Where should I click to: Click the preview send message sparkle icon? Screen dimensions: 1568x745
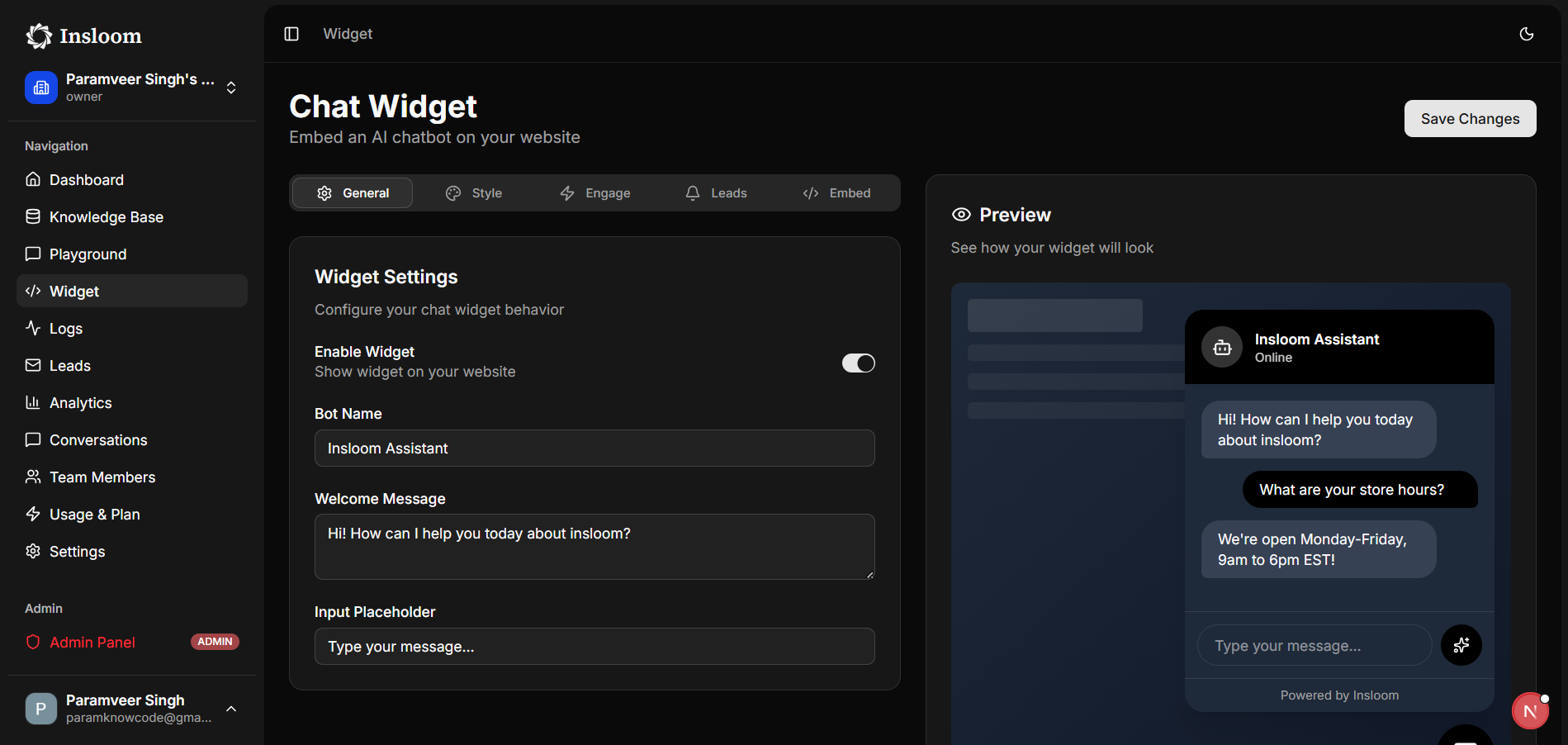coord(1461,645)
